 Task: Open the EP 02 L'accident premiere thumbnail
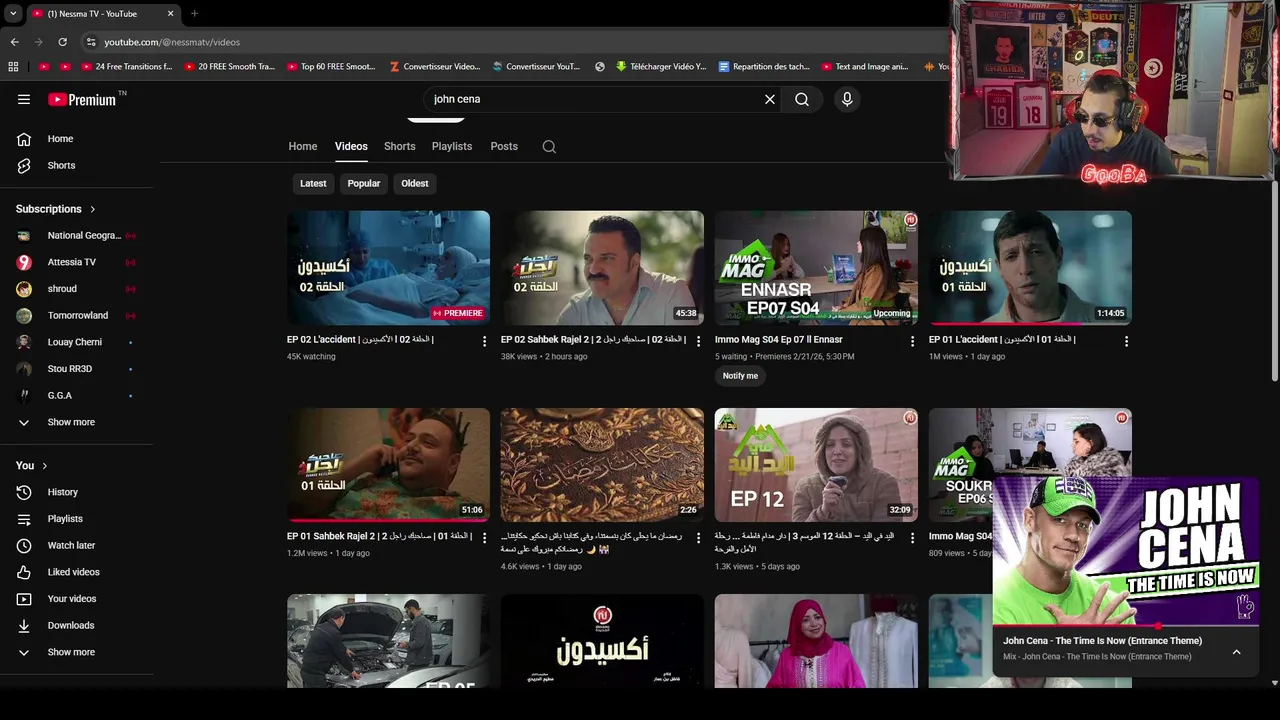[x=388, y=267]
